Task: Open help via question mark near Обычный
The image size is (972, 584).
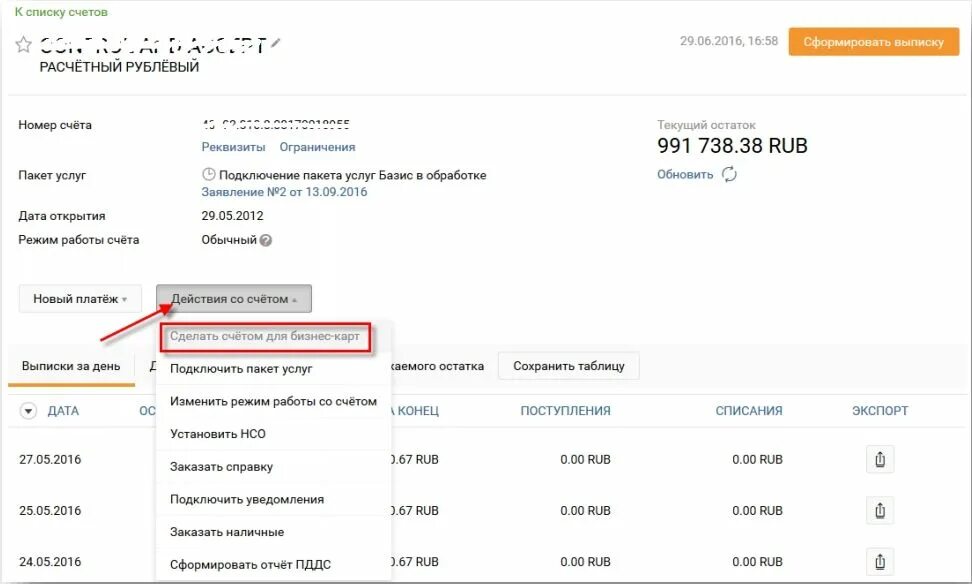Action: 265,240
